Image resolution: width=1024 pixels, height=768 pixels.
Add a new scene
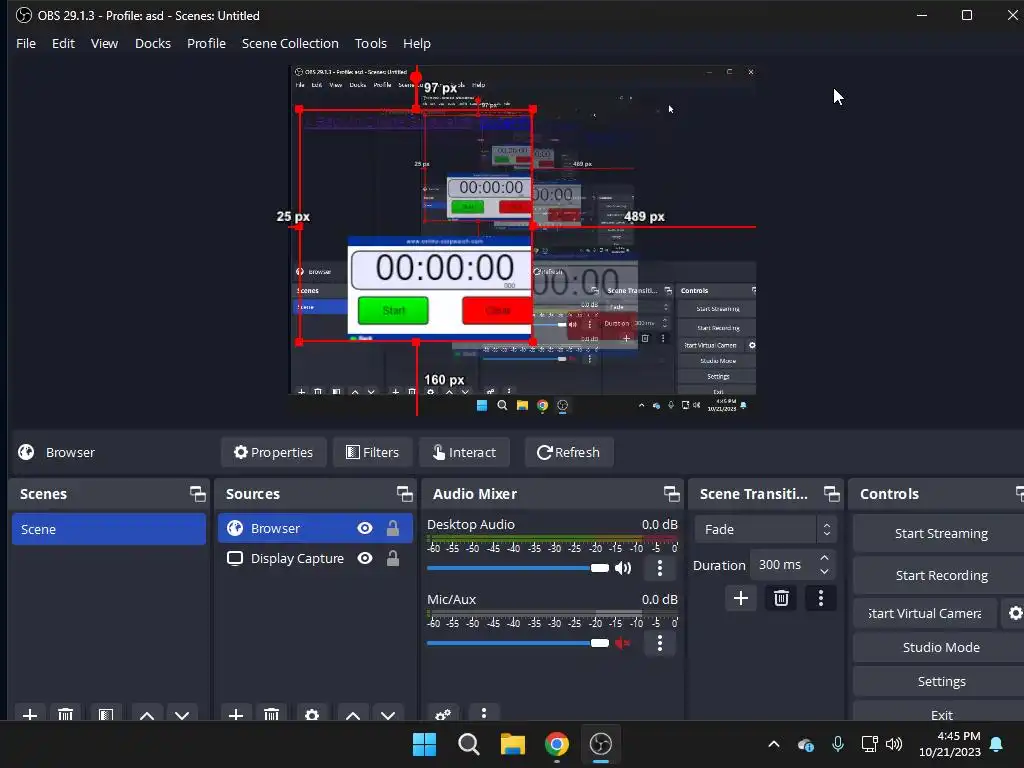[x=30, y=714]
